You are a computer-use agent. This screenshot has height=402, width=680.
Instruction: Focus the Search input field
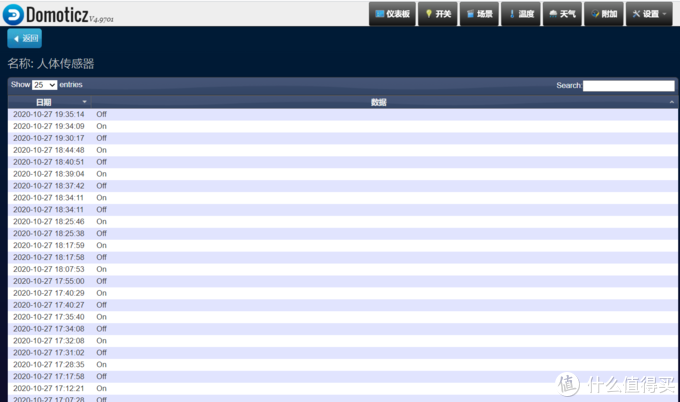point(628,86)
